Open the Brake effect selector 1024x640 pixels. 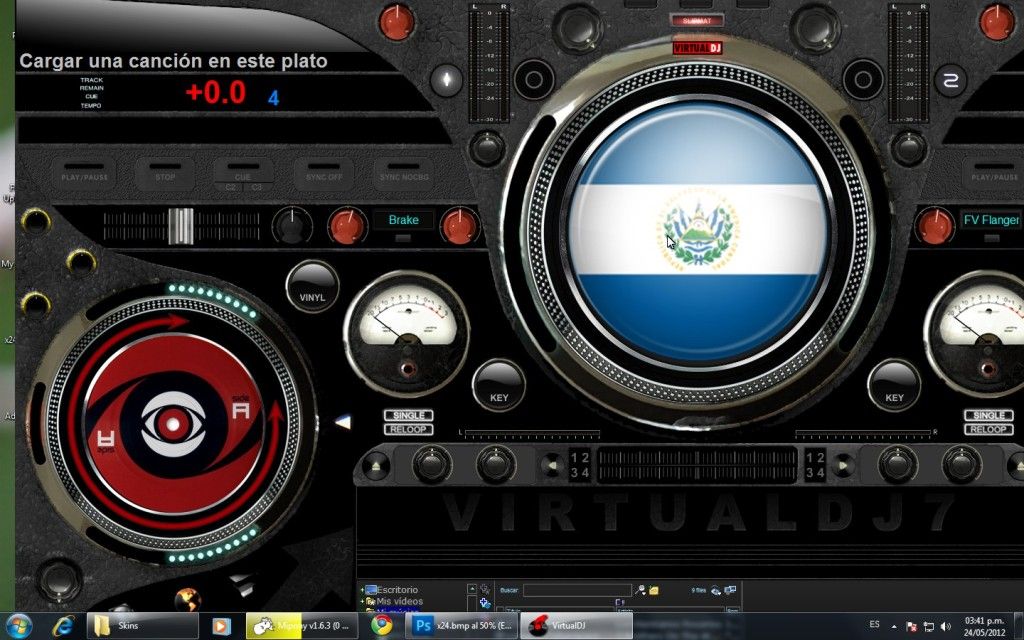[x=404, y=220]
